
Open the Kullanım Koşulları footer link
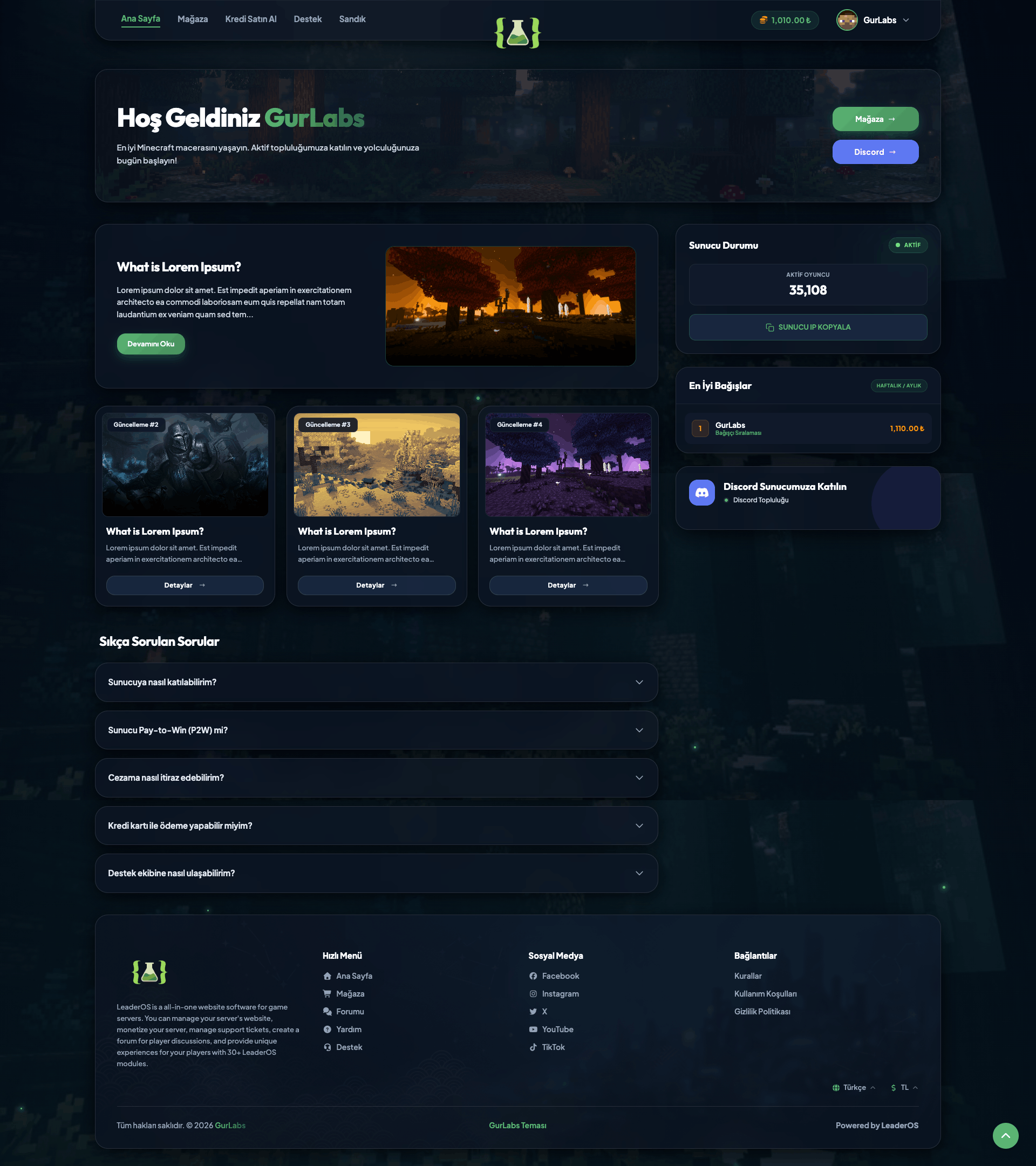[766, 994]
